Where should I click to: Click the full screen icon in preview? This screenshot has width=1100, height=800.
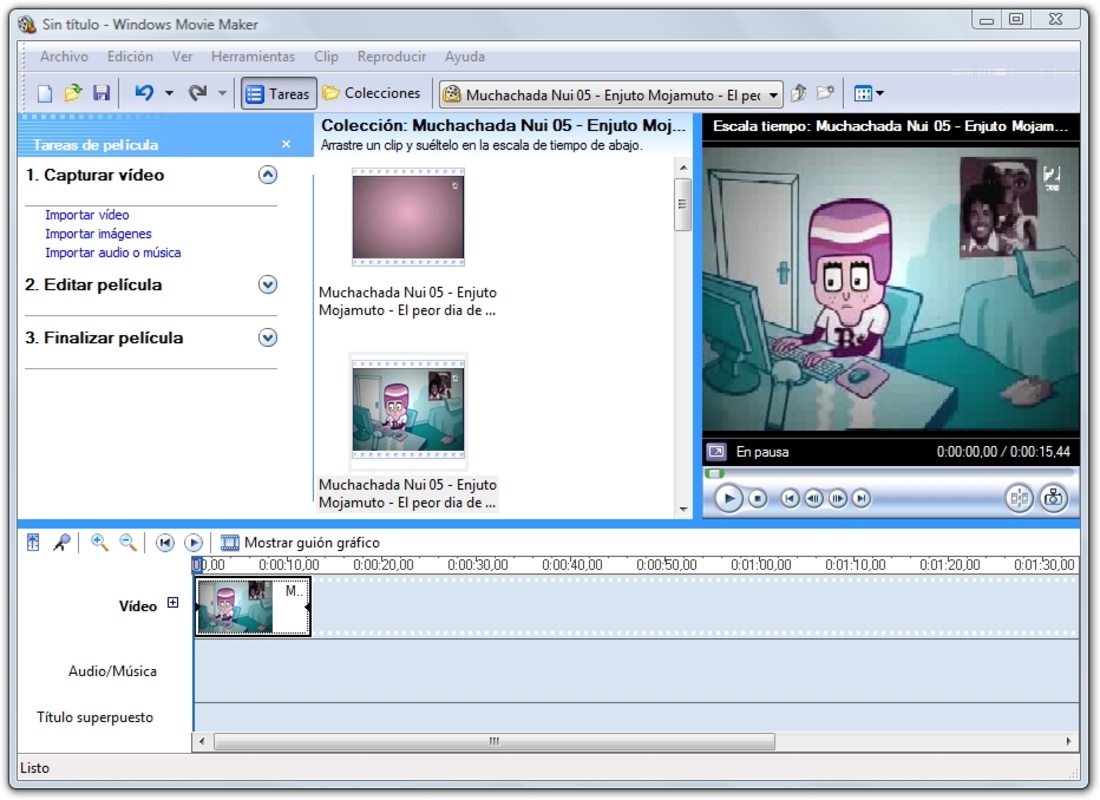click(x=716, y=452)
